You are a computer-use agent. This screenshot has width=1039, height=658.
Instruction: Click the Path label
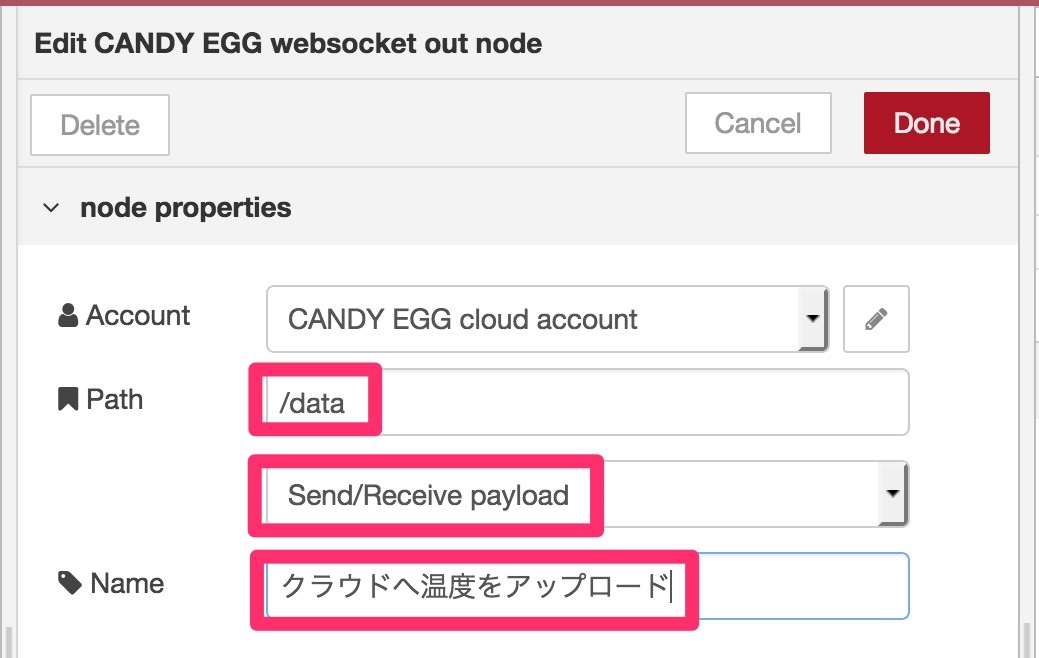pos(115,400)
